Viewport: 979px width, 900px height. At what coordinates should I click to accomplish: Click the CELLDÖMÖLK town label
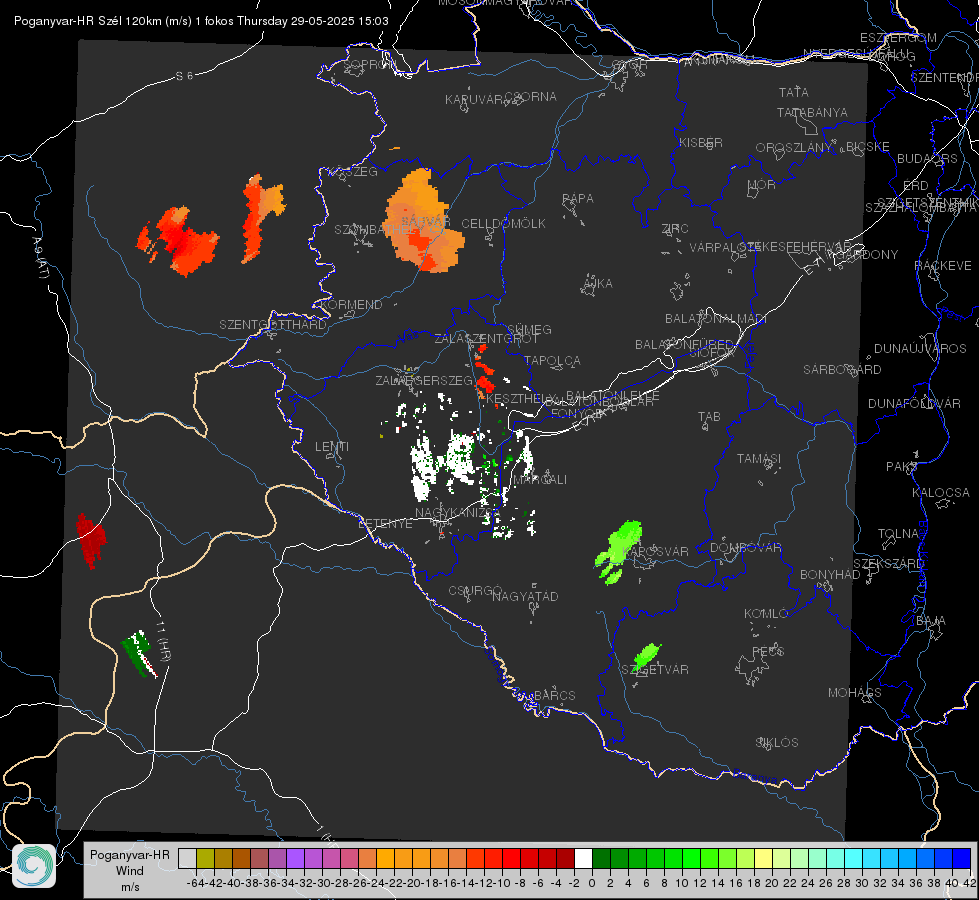(503, 224)
